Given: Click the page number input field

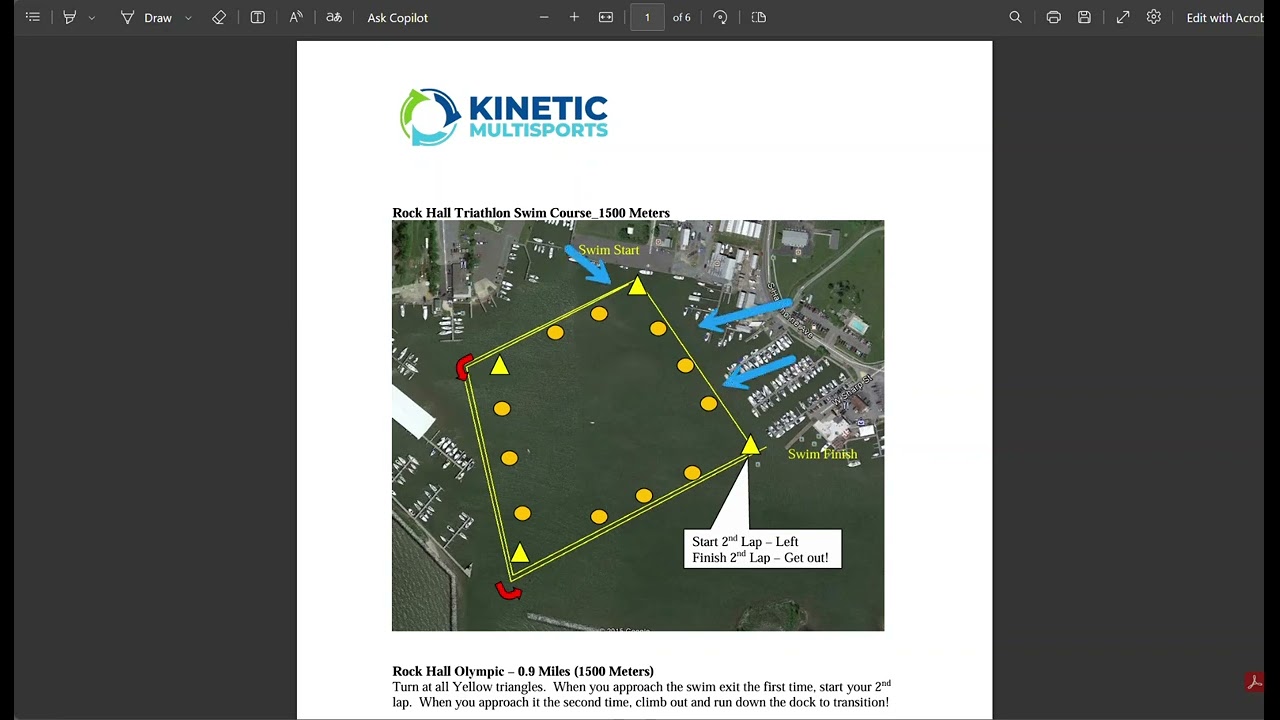Looking at the screenshot, I should pyautogui.click(x=647, y=17).
